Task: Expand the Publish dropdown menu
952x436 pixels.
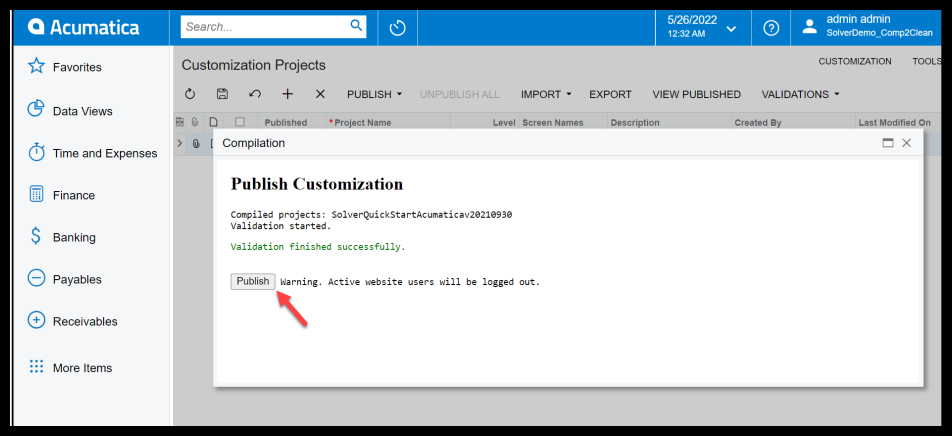Action: (x=374, y=94)
